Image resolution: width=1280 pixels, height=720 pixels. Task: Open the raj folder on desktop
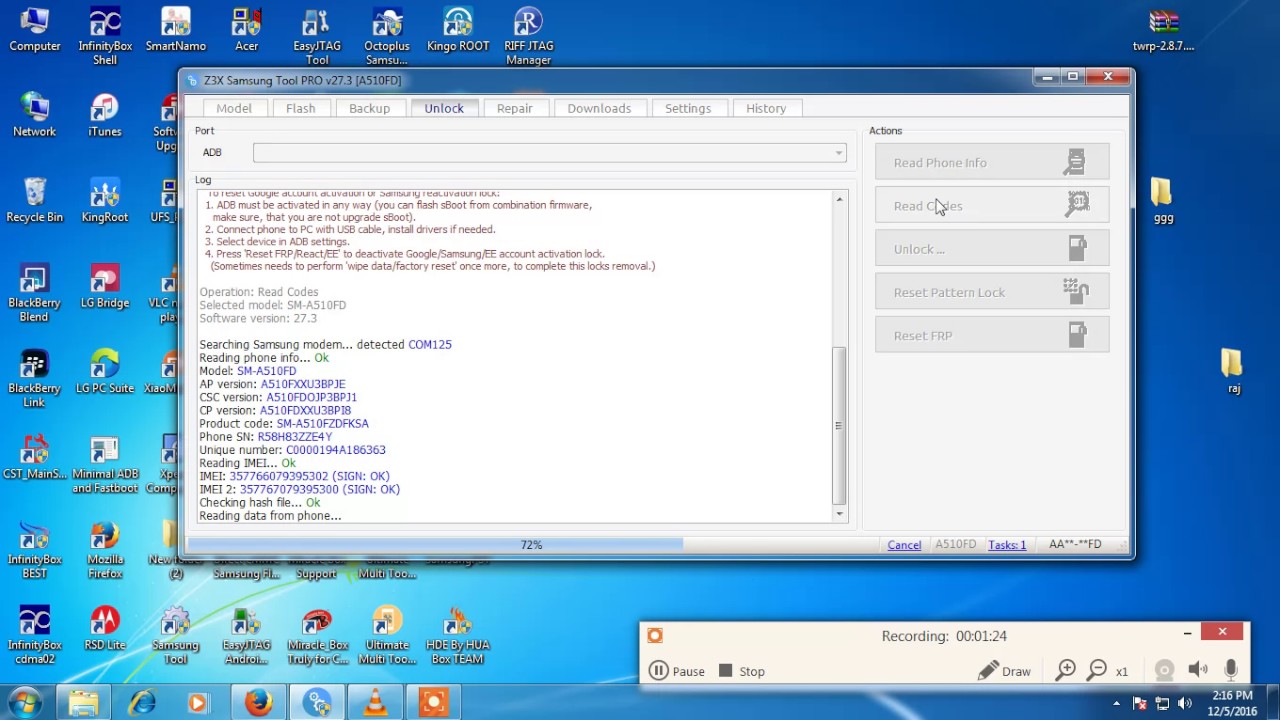pyautogui.click(x=1233, y=372)
